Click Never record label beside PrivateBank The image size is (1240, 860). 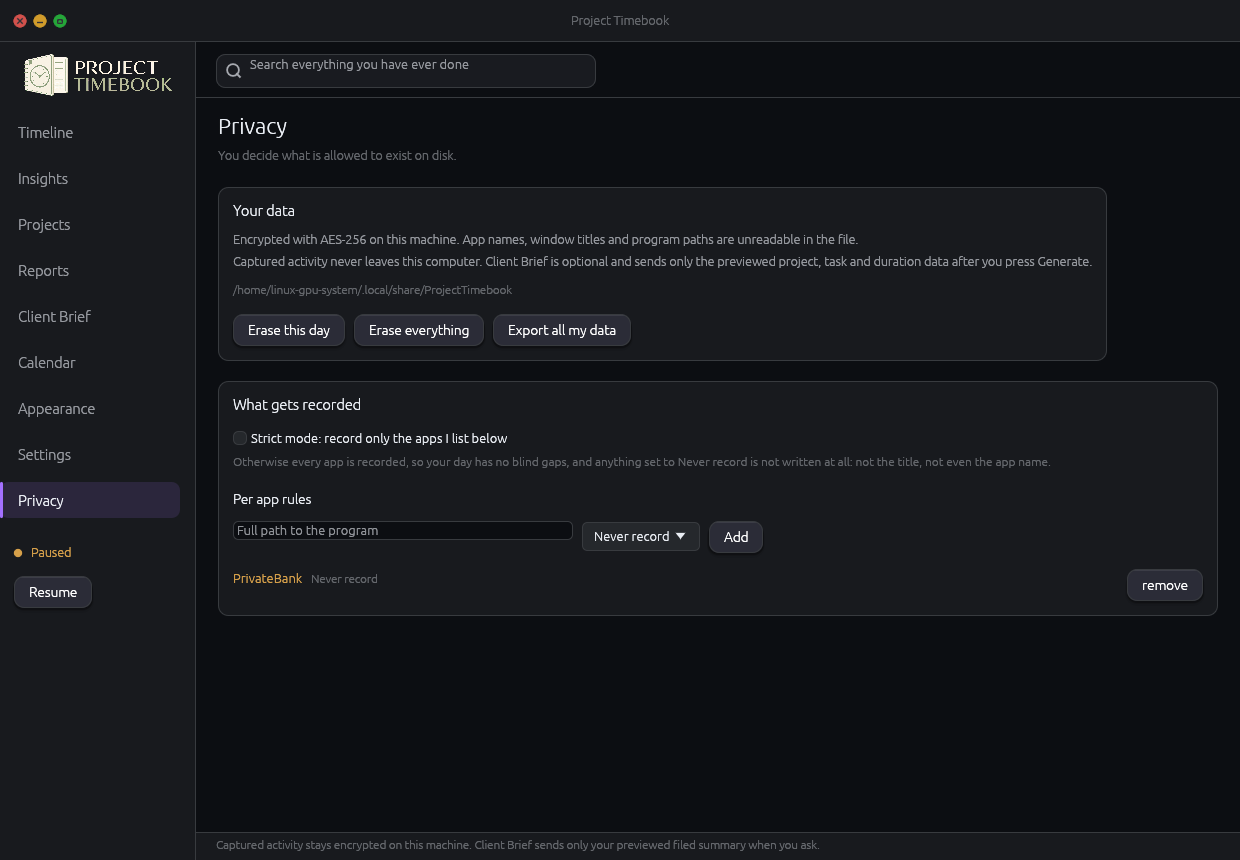coord(344,579)
